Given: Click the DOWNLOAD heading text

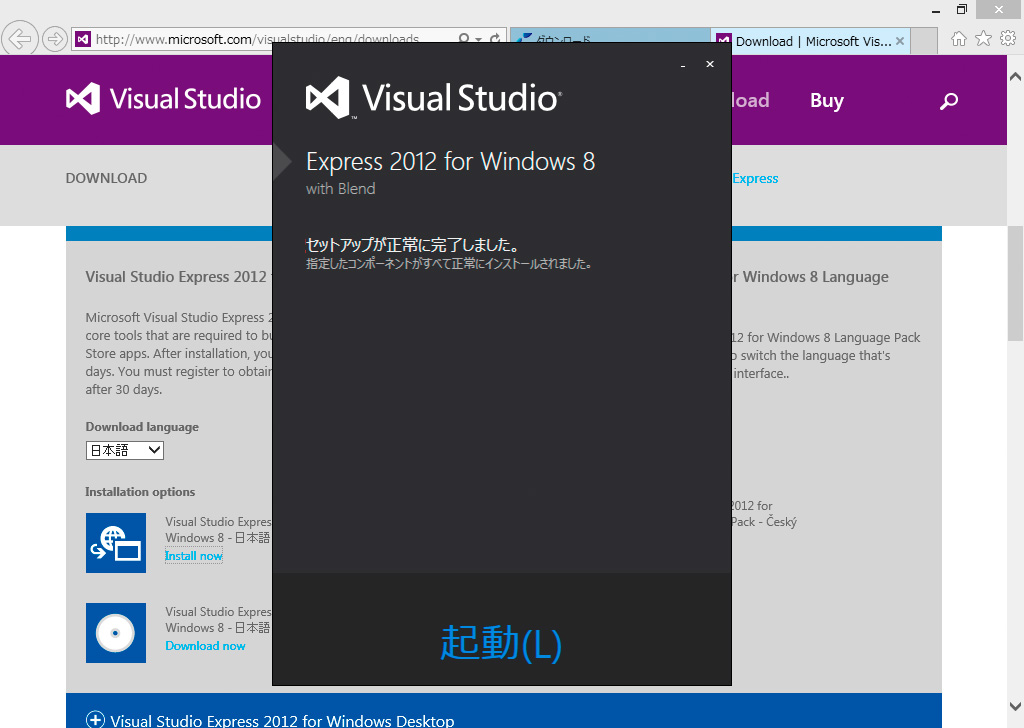Looking at the screenshot, I should click(106, 178).
